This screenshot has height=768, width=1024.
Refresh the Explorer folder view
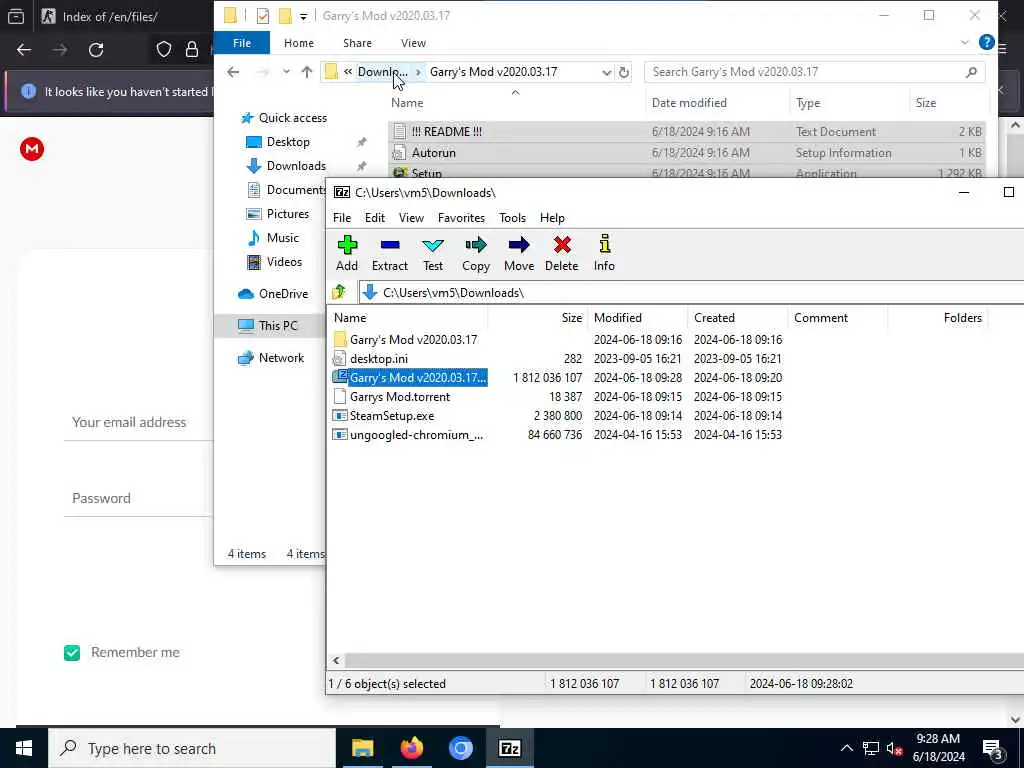click(624, 72)
